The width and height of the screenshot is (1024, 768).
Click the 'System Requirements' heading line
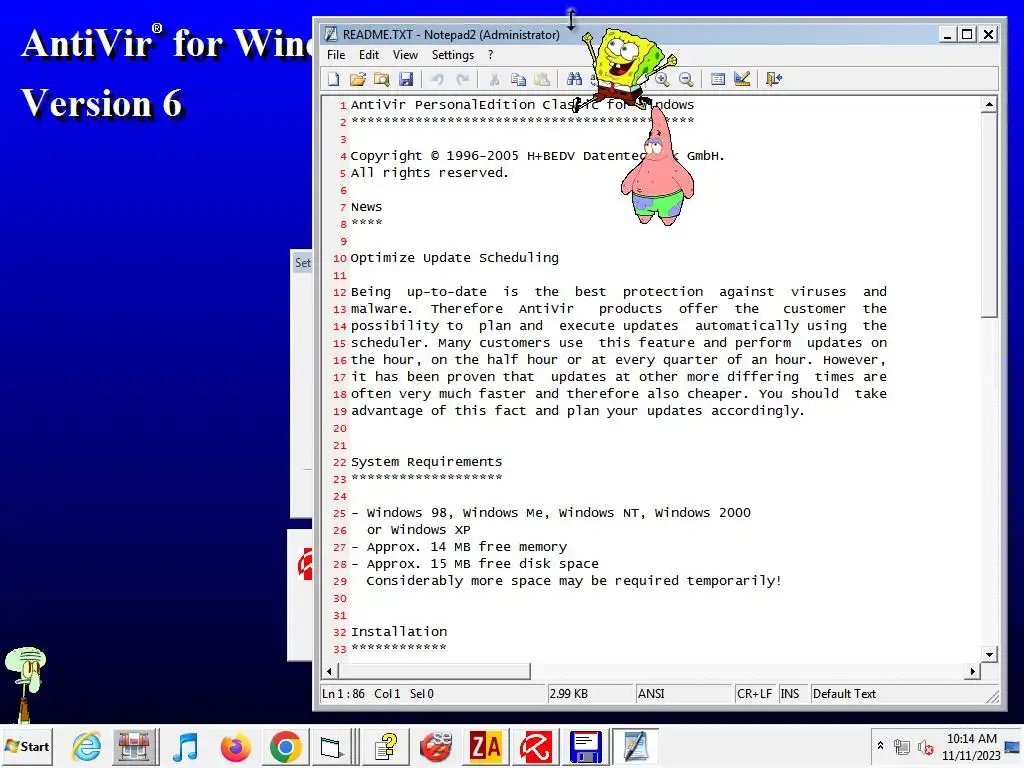pos(426,462)
